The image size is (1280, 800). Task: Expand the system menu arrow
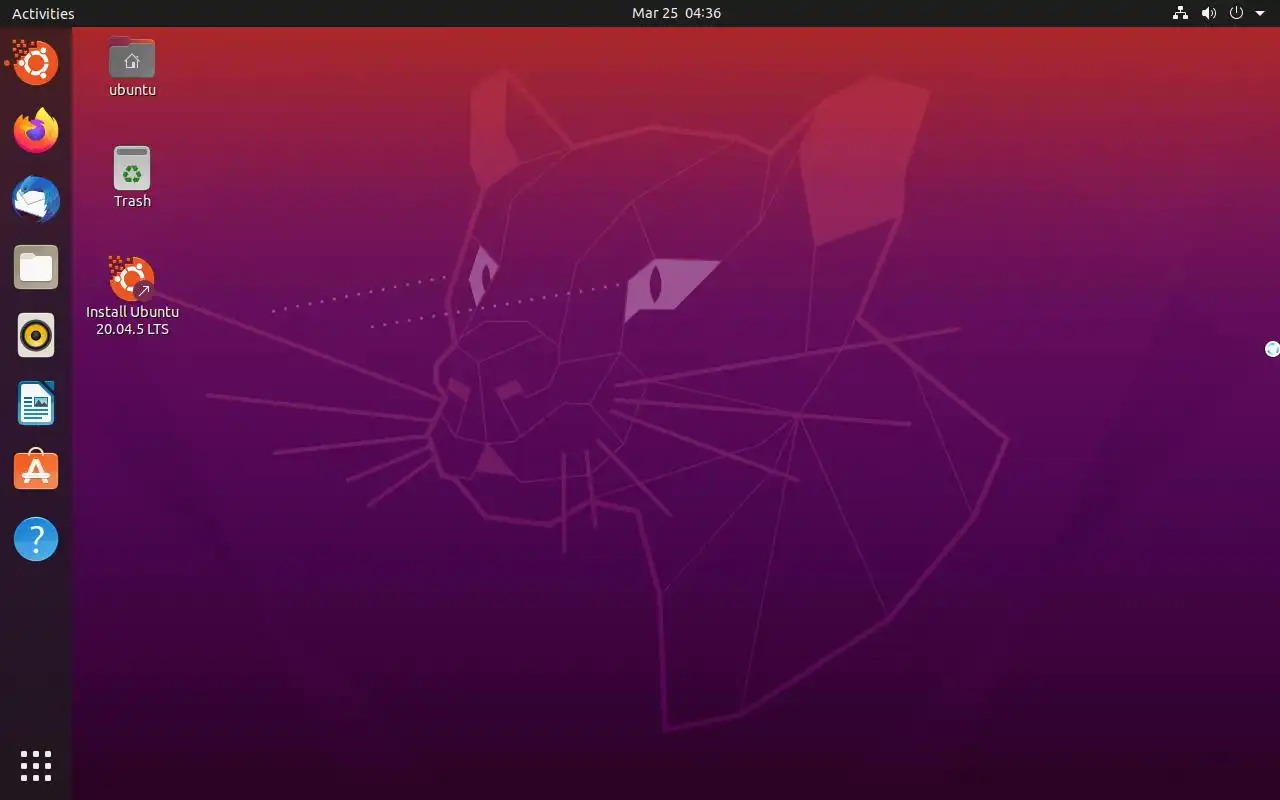1260,13
